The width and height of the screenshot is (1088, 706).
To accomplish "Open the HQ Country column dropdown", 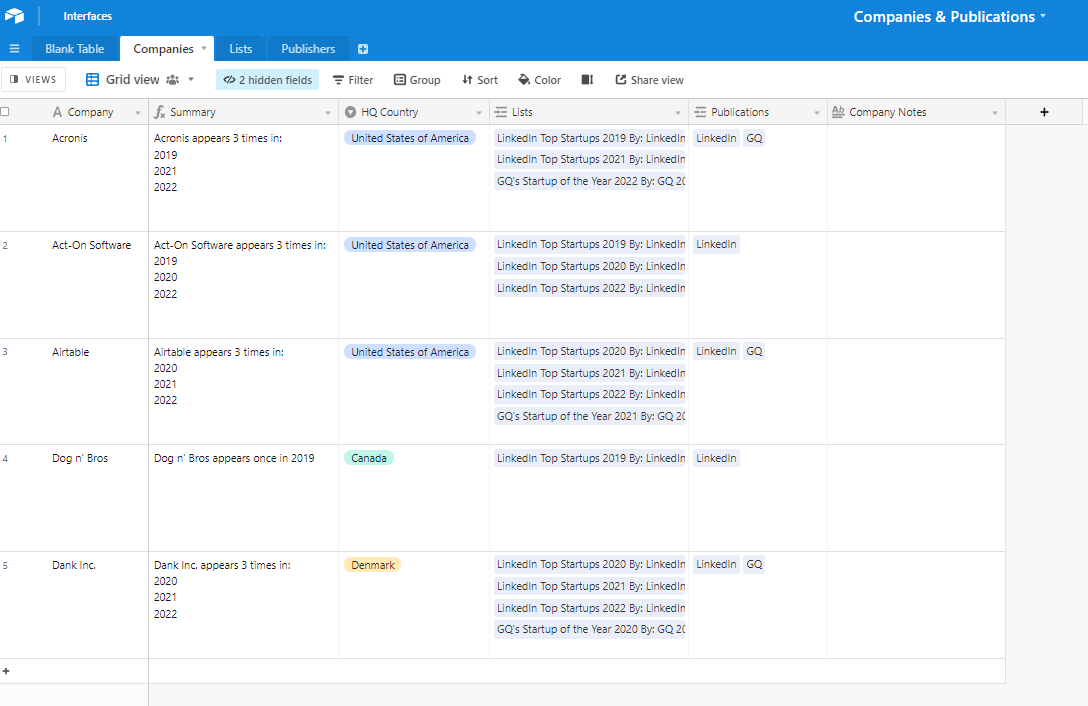I will pos(479,112).
